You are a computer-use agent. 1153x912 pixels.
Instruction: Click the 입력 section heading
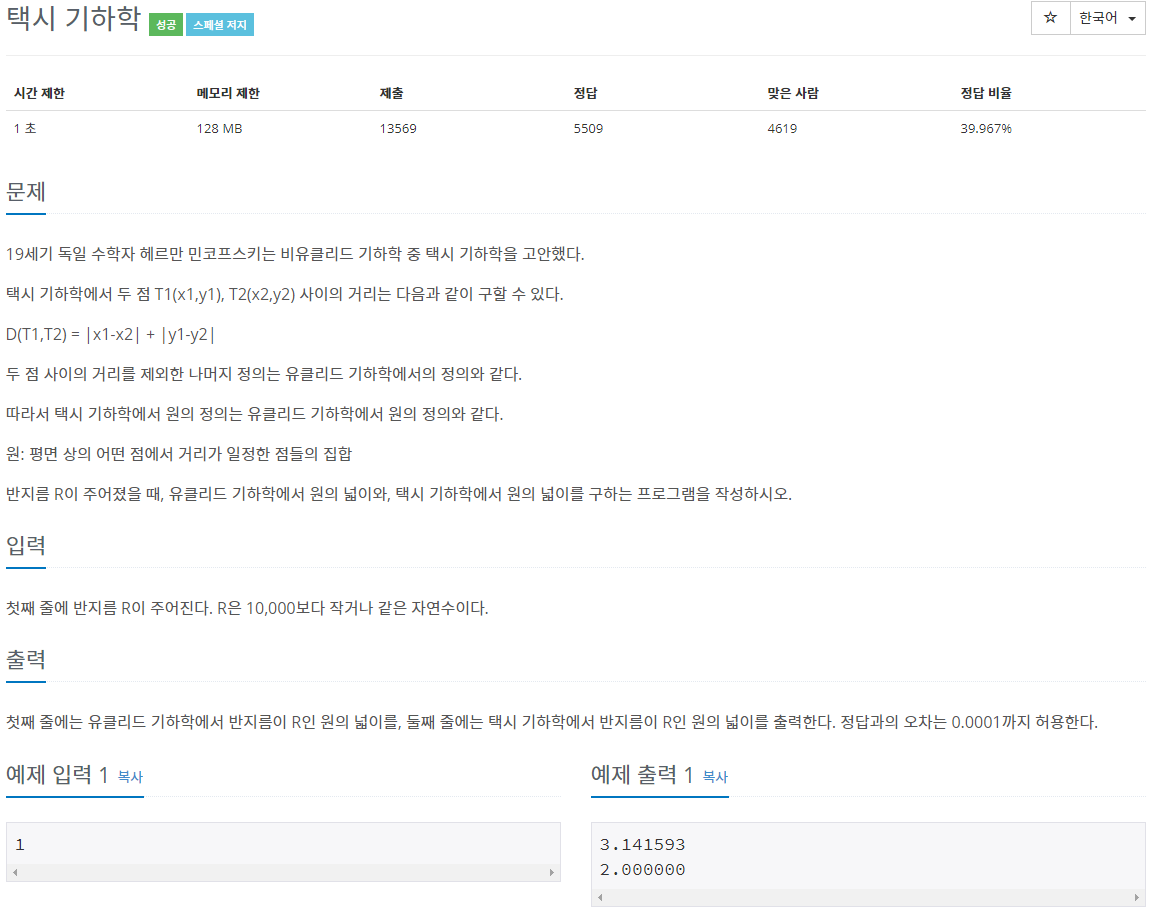[x=26, y=546]
